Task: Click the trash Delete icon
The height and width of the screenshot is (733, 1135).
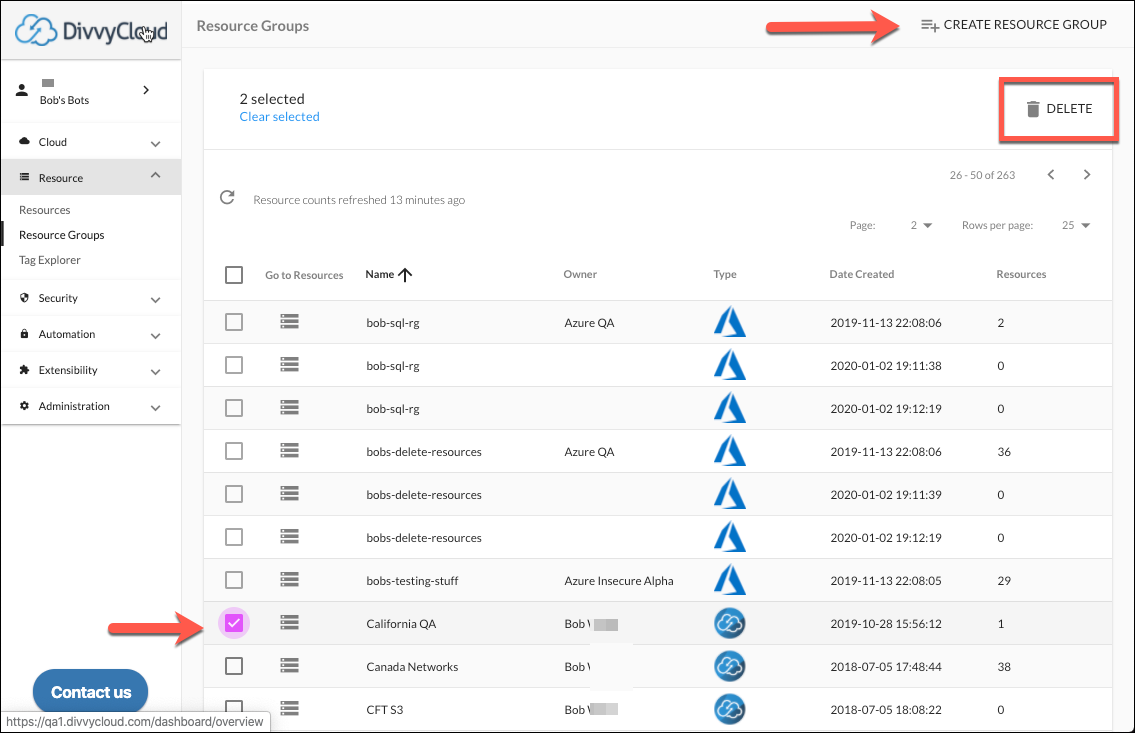Action: point(1033,109)
